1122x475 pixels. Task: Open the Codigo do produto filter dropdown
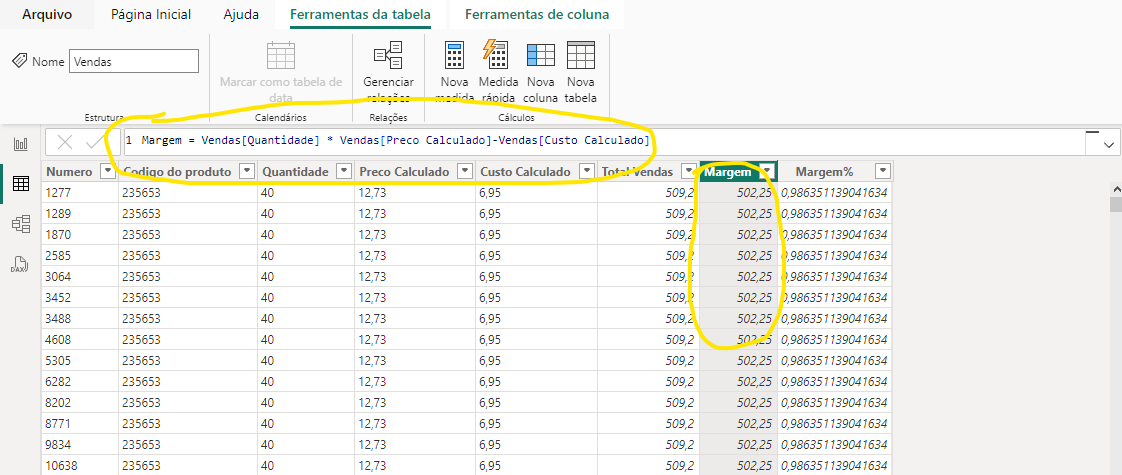[246, 172]
